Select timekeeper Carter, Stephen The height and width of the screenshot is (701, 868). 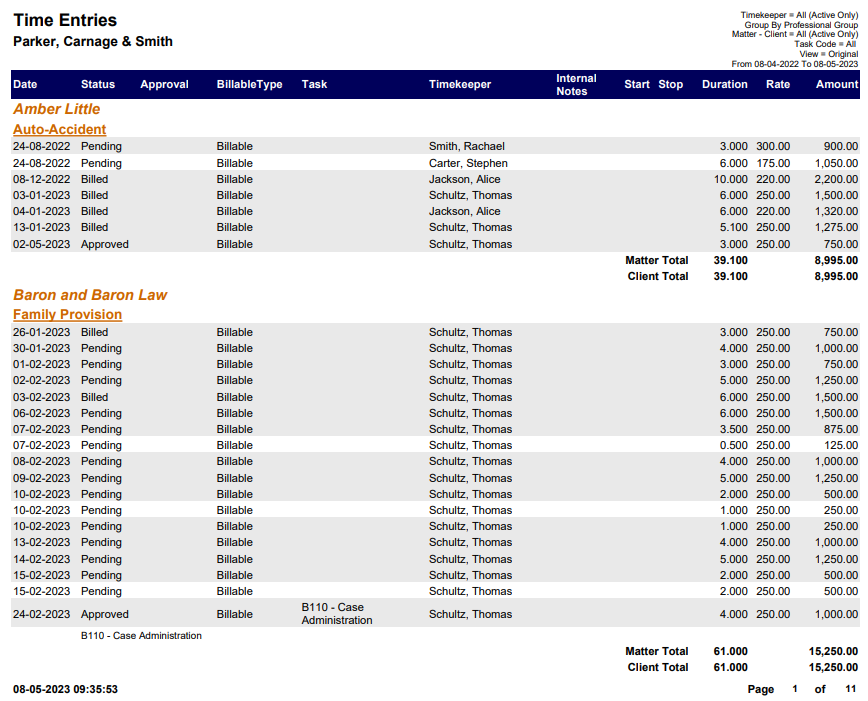coord(468,163)
